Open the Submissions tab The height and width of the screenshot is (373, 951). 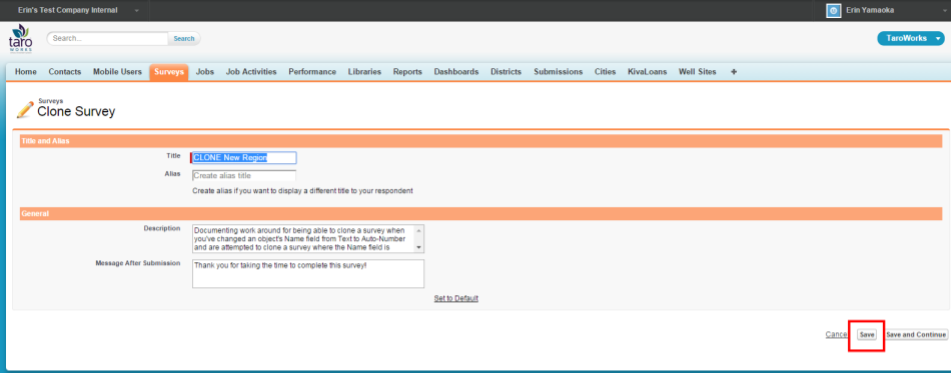pyautogui.click(x=558, y=72)
